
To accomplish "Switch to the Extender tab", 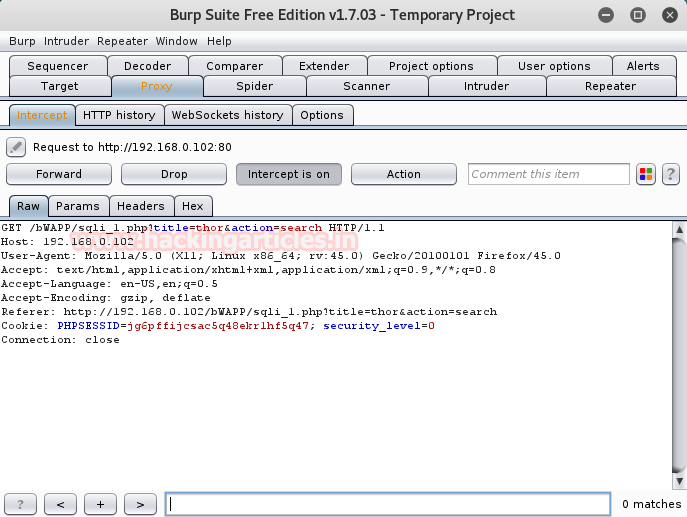I will (324, 66).
